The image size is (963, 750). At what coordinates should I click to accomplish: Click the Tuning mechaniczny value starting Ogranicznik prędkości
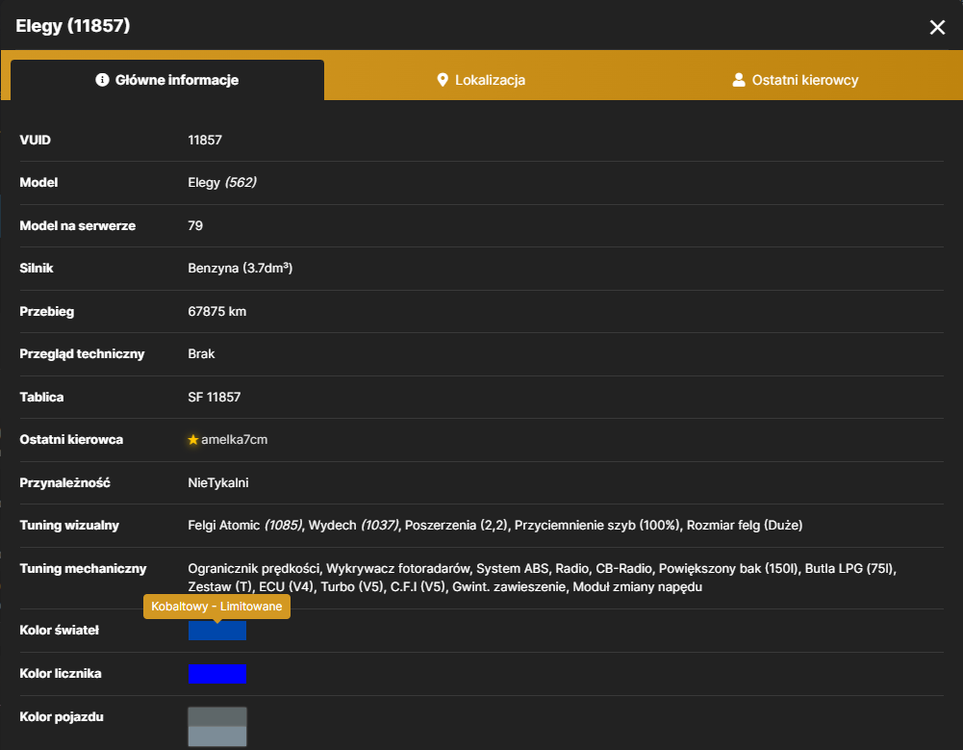tap(542, 577)
